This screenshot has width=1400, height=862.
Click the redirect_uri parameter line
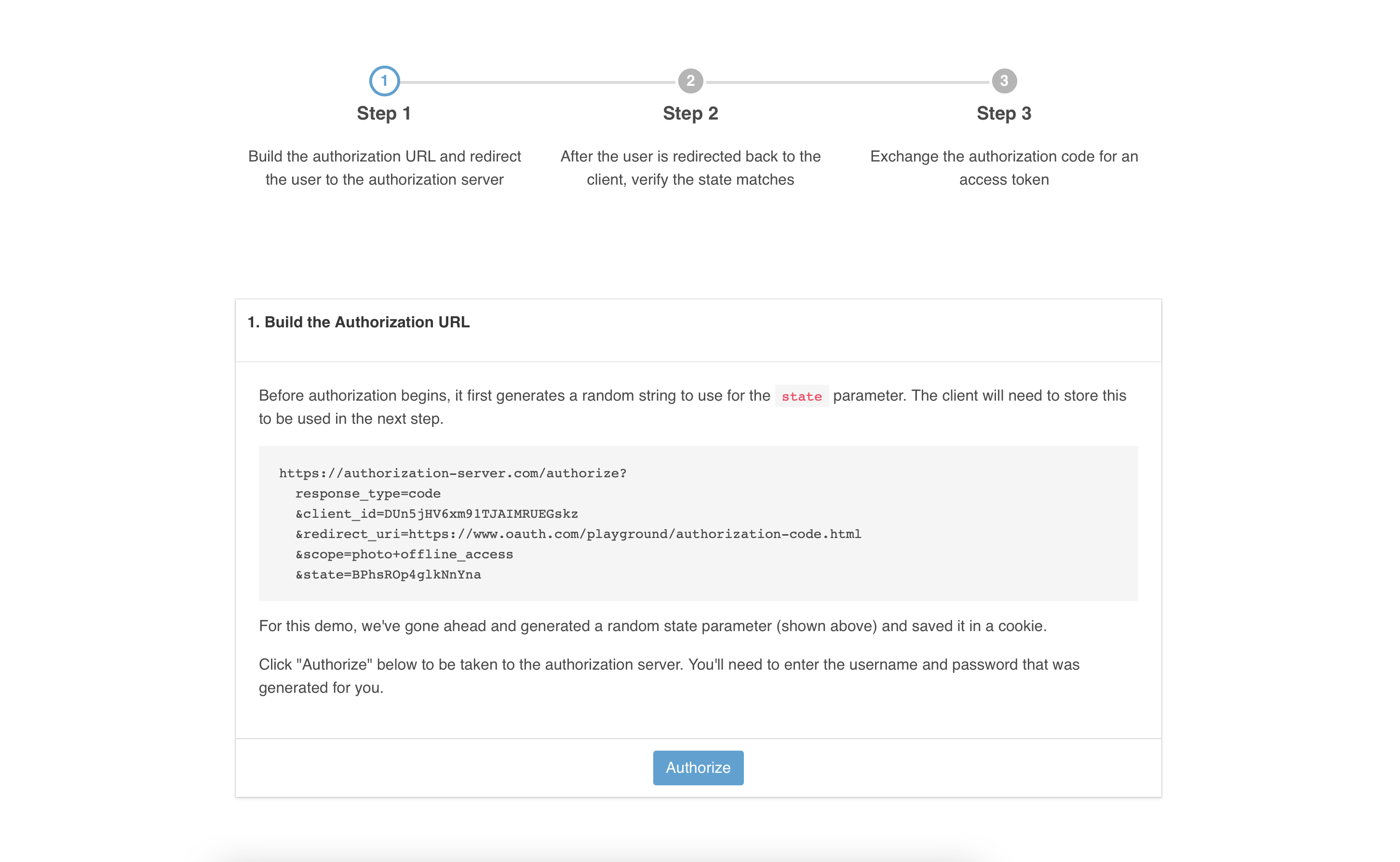pos(578,534)
